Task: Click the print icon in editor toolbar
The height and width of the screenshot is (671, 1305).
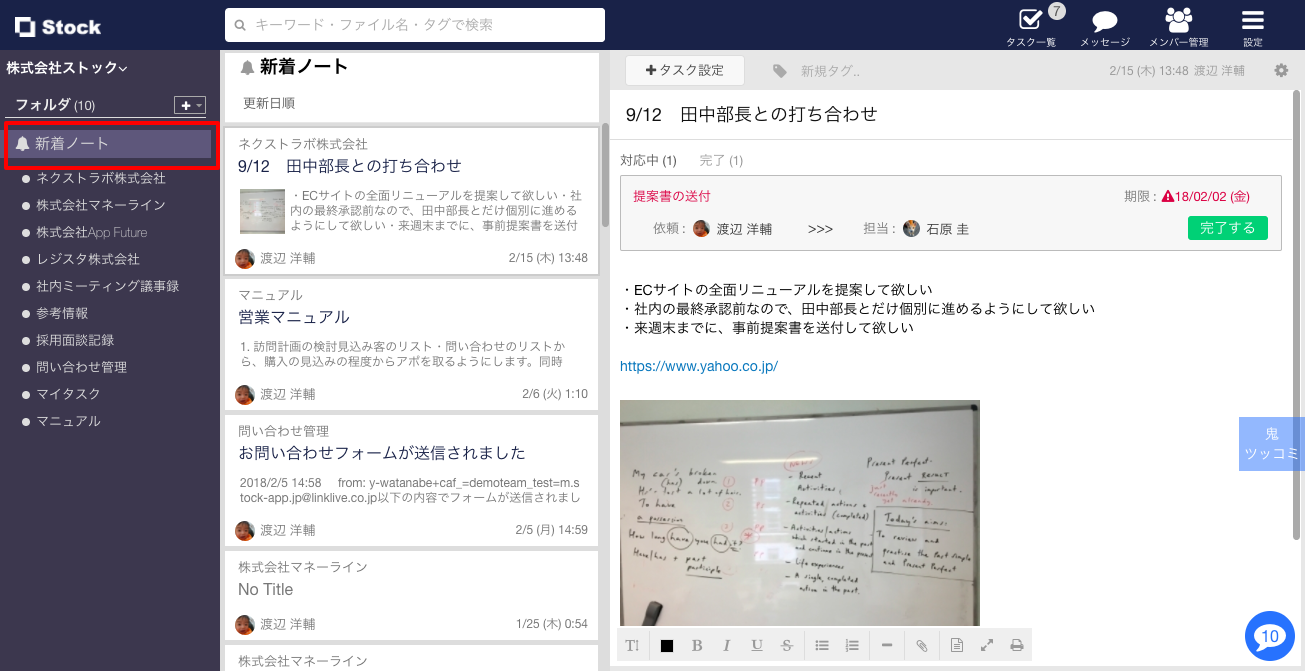Action: pos(1017,645)
